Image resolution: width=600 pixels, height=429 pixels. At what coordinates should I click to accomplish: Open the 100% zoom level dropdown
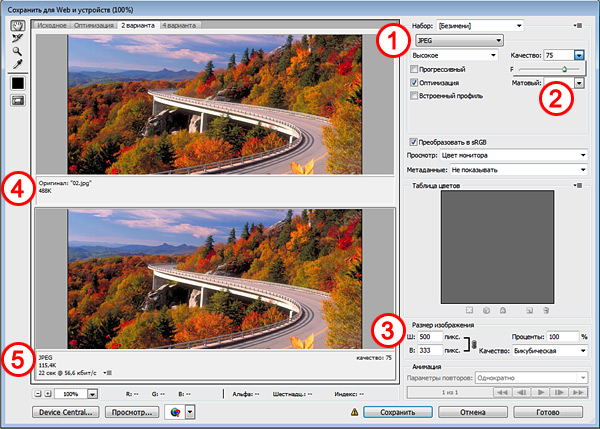(93, 394)
